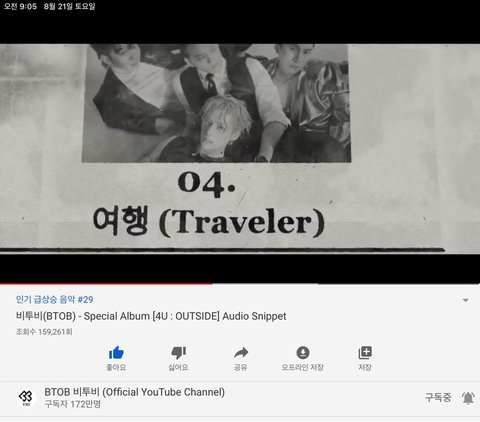This screenshot has height=422, width=480.
Task: Tap the thumbs-up like icon
Action: [x=116, y=353]
